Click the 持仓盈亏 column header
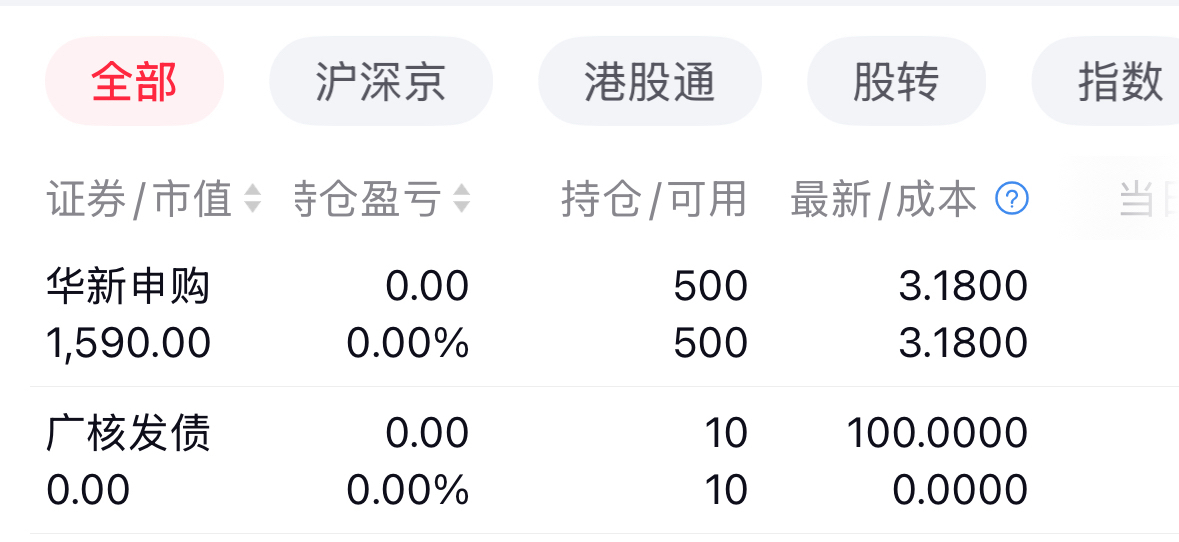Viewport: 1179px width, 542px height. (367, 199)
